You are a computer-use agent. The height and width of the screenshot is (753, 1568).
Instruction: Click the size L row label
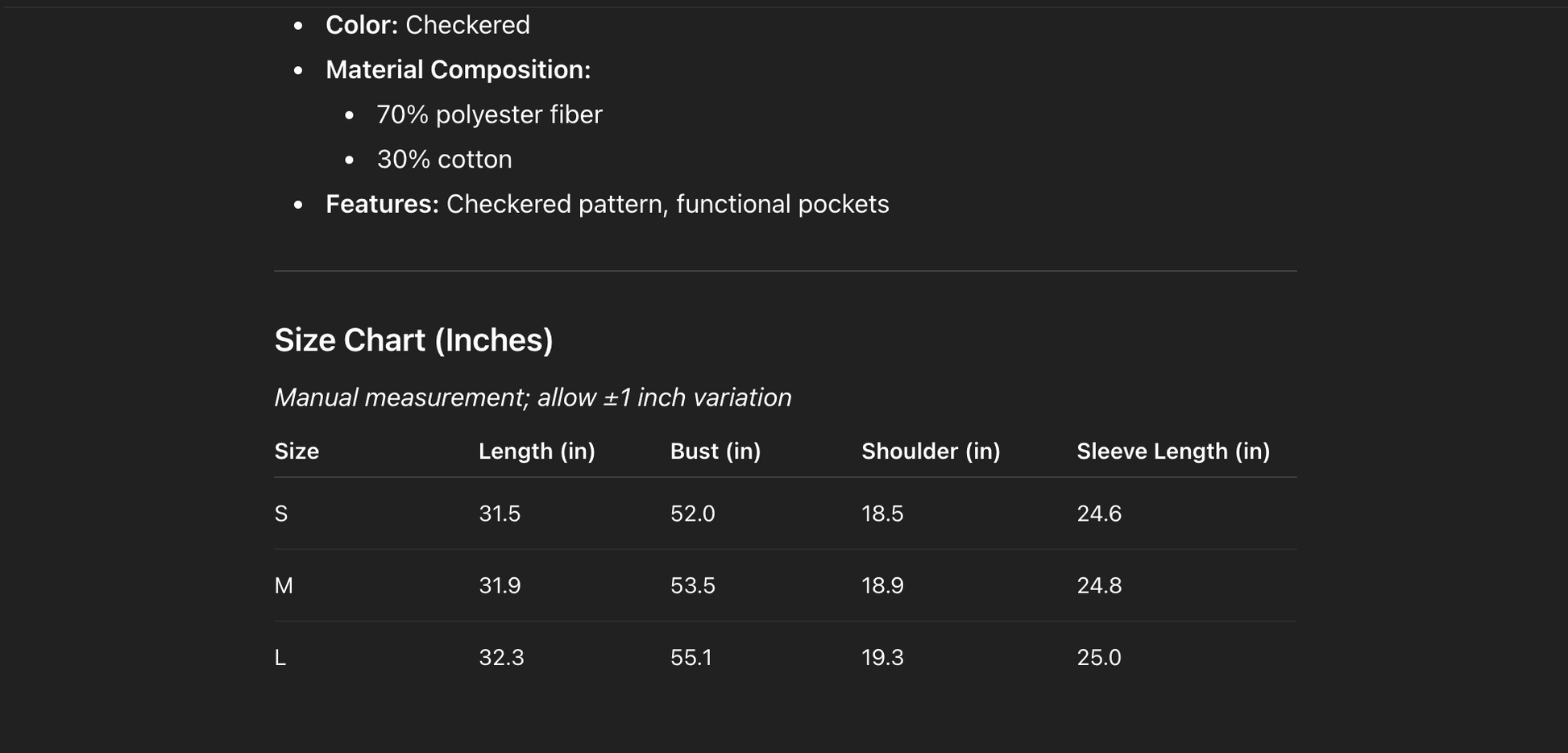point(280,658)
